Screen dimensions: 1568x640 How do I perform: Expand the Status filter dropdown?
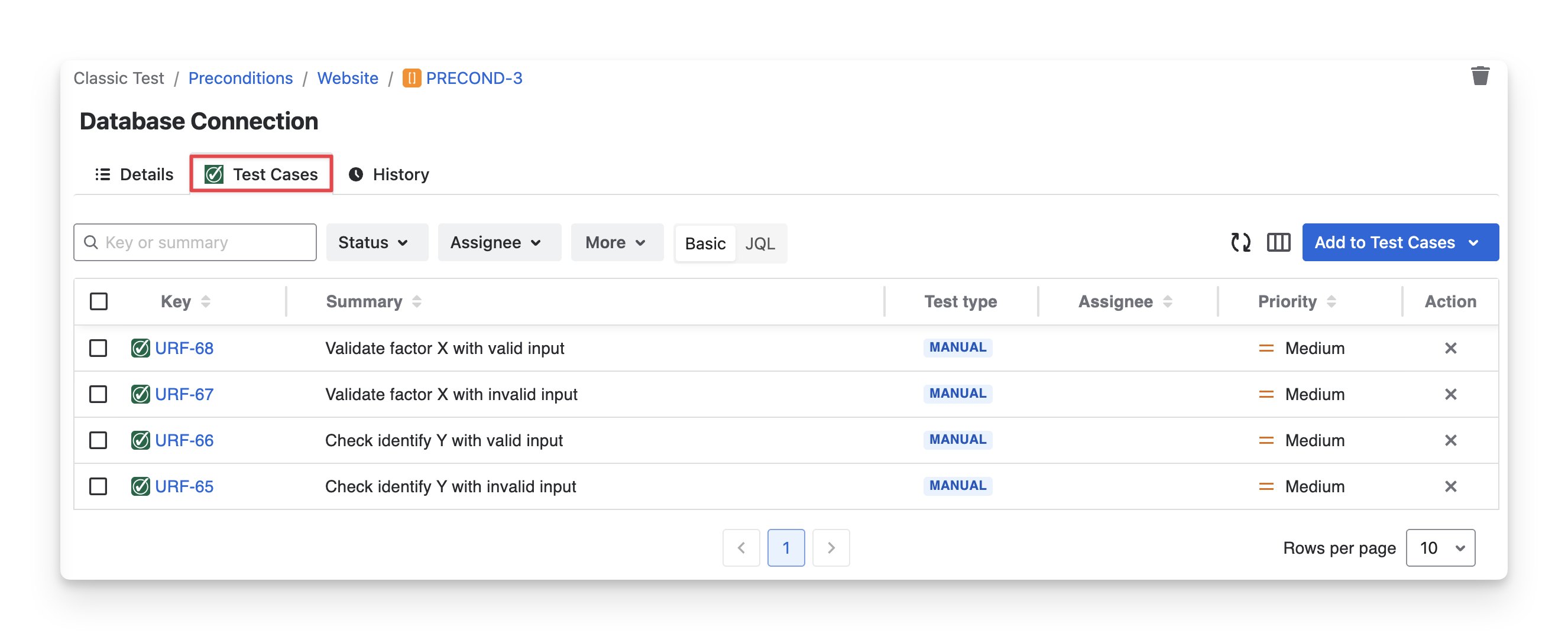(376, 243)
